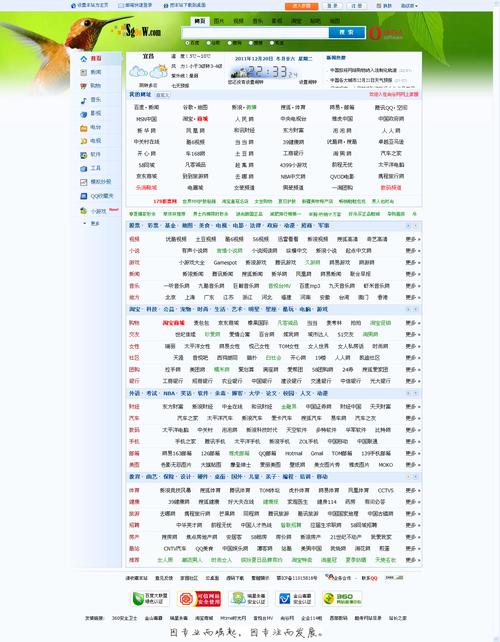Select the 搜狗 search engine radio button
Image resolution: width=500 pixels, height=642 pixels.
pos(230,43)
